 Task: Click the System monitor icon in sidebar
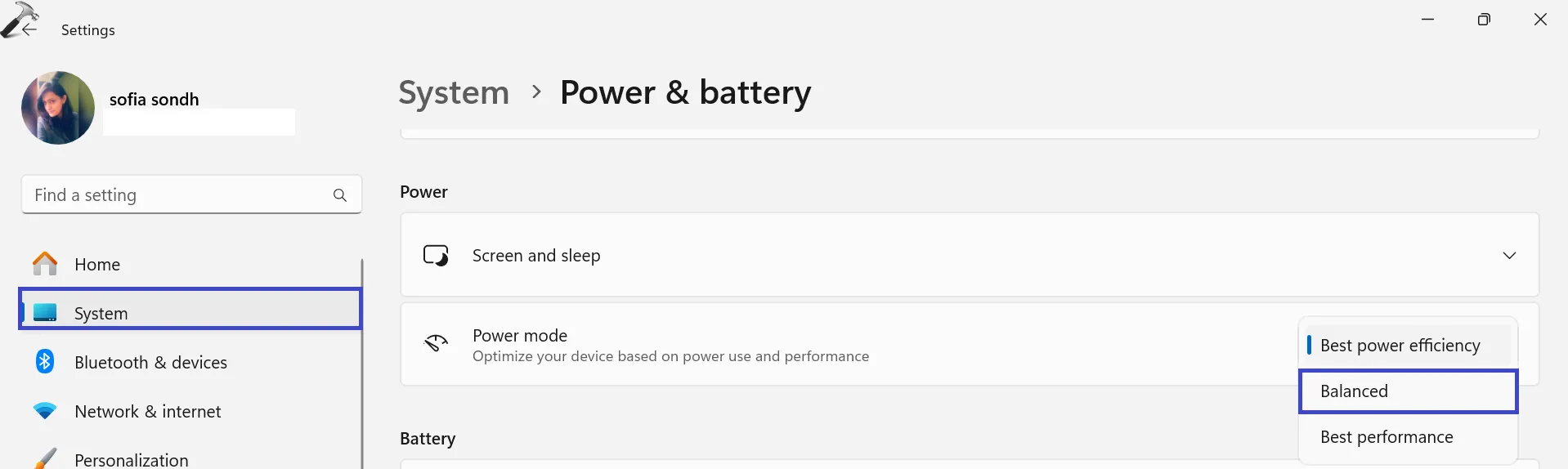coord(45,313)
